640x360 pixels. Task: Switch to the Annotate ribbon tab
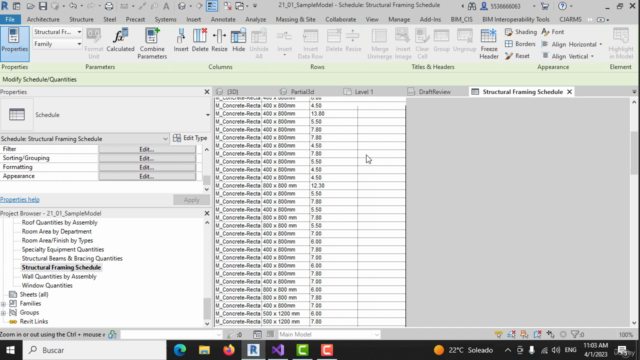[x=223, y=19]
